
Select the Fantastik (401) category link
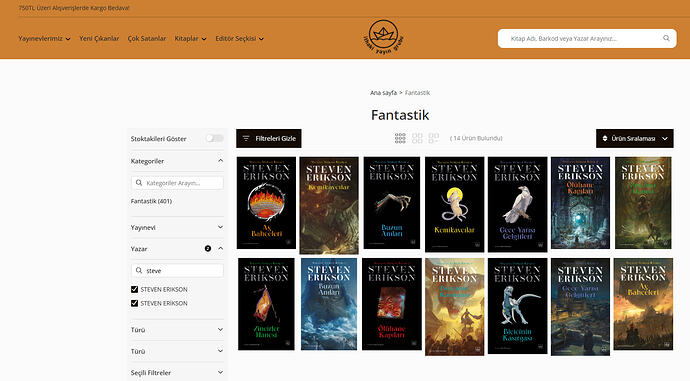pos(151,201)
